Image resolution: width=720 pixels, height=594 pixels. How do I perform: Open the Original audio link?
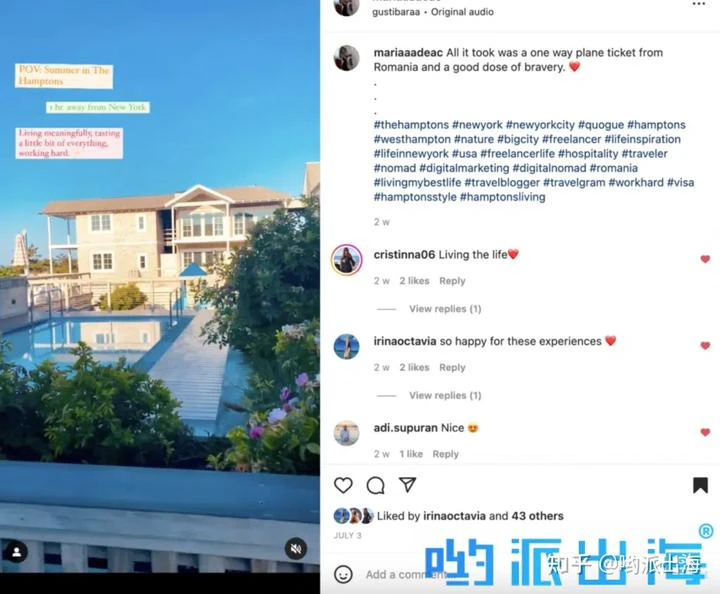click(462, 12)
